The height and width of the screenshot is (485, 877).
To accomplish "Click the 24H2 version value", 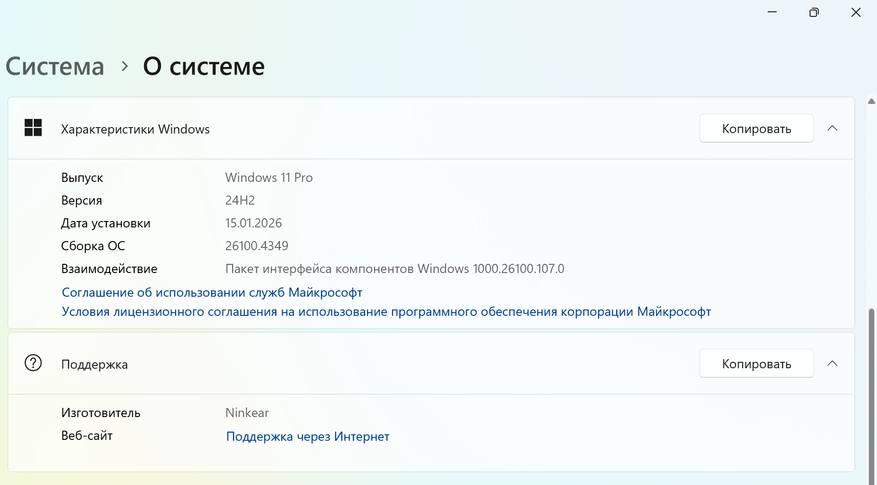I will tap(241, 200).
